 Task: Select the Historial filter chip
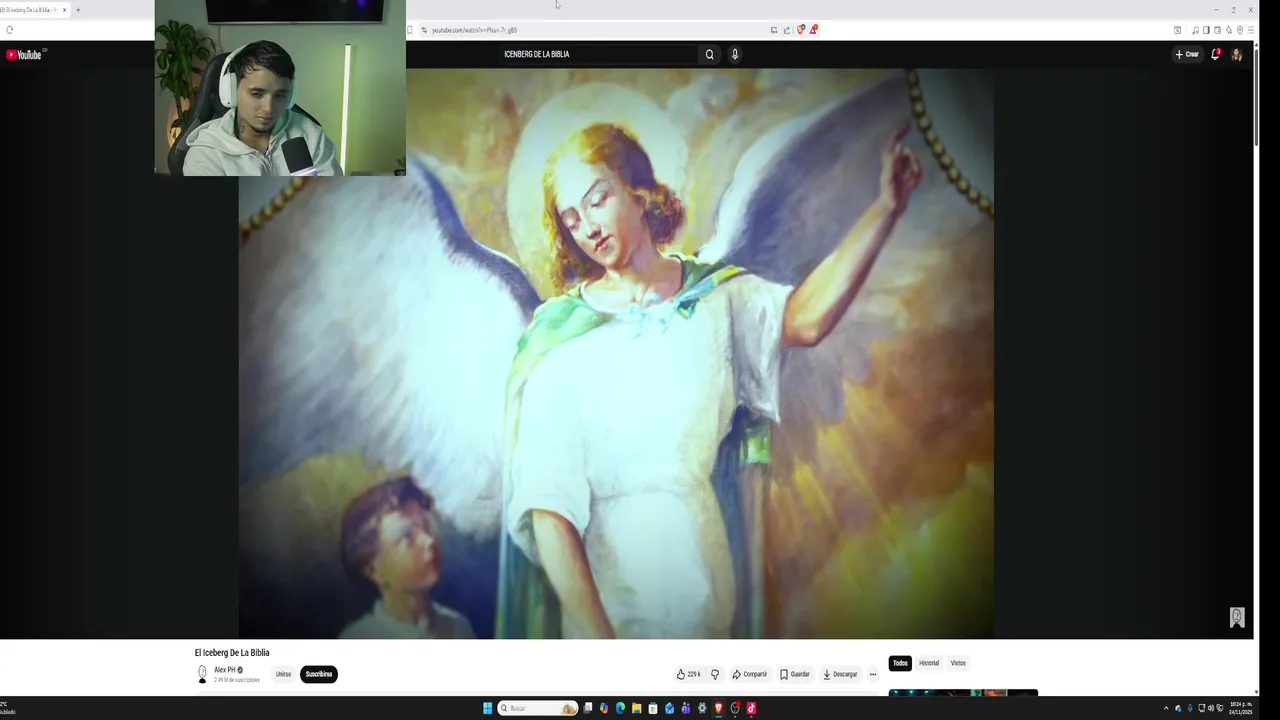929,663
